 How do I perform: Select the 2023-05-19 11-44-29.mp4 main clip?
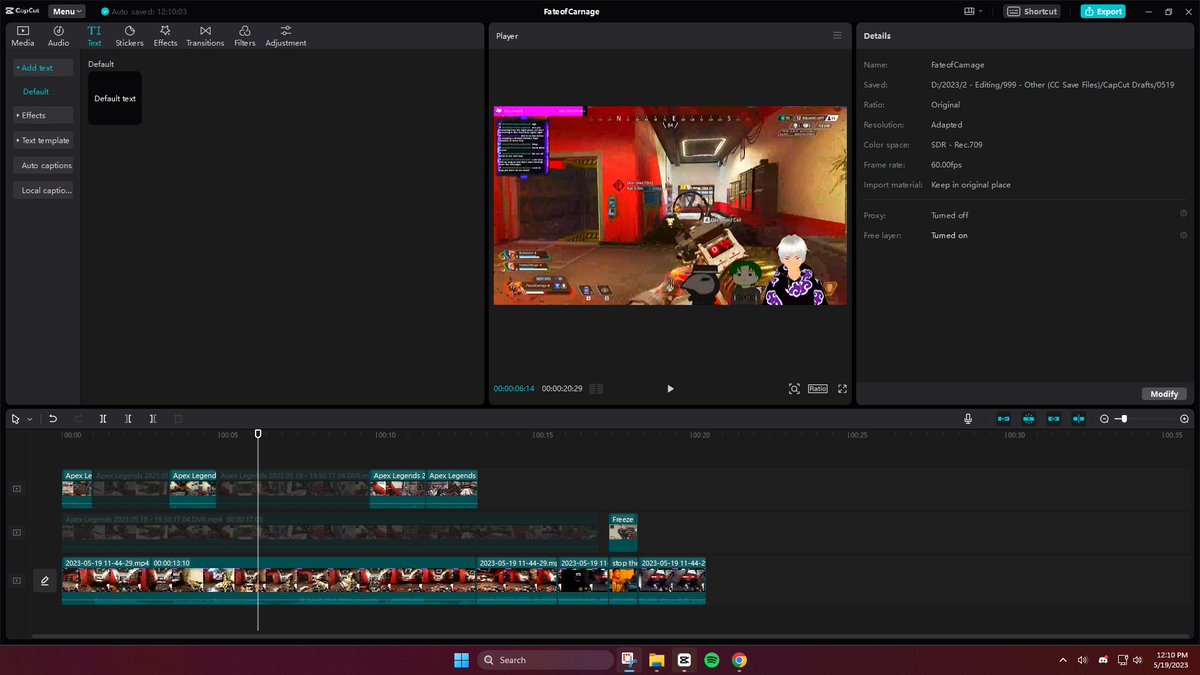click(268, 581)
